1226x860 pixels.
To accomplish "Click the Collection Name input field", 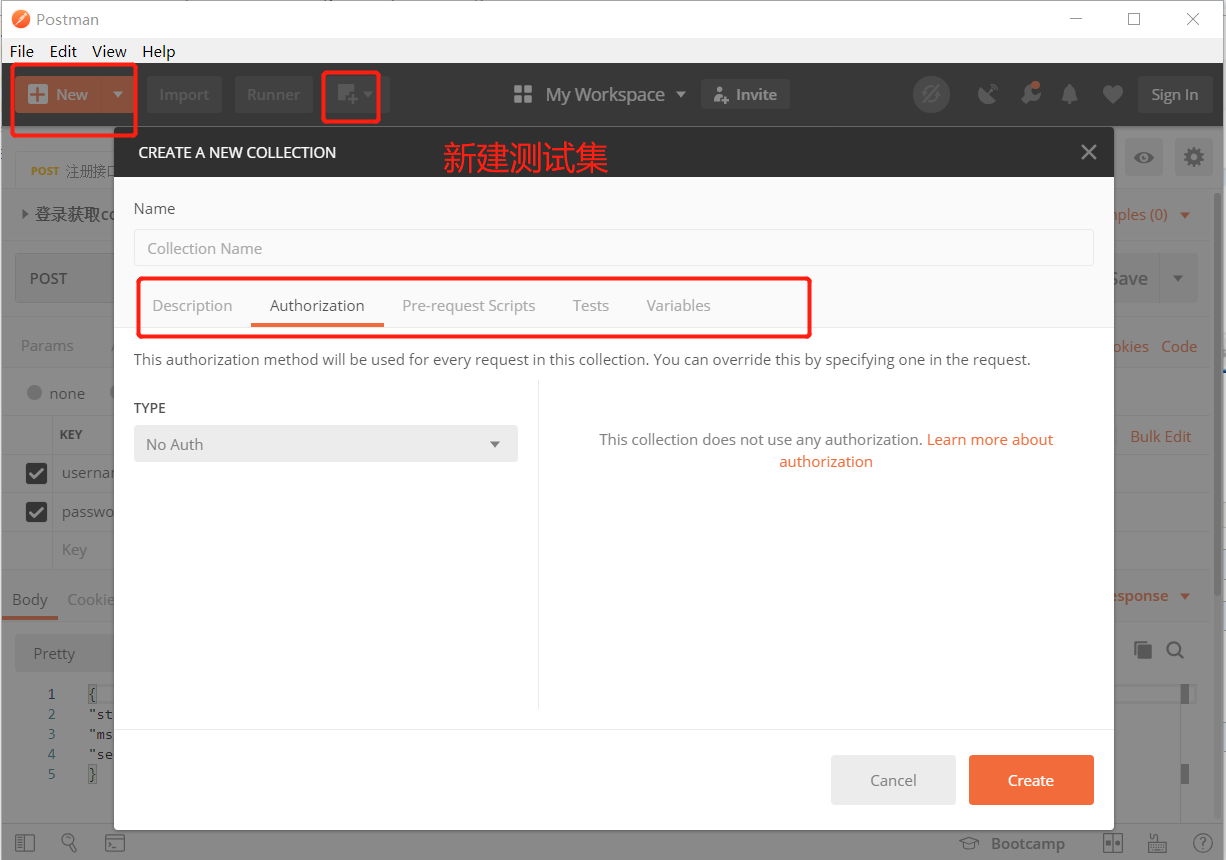I will [614, 247].
